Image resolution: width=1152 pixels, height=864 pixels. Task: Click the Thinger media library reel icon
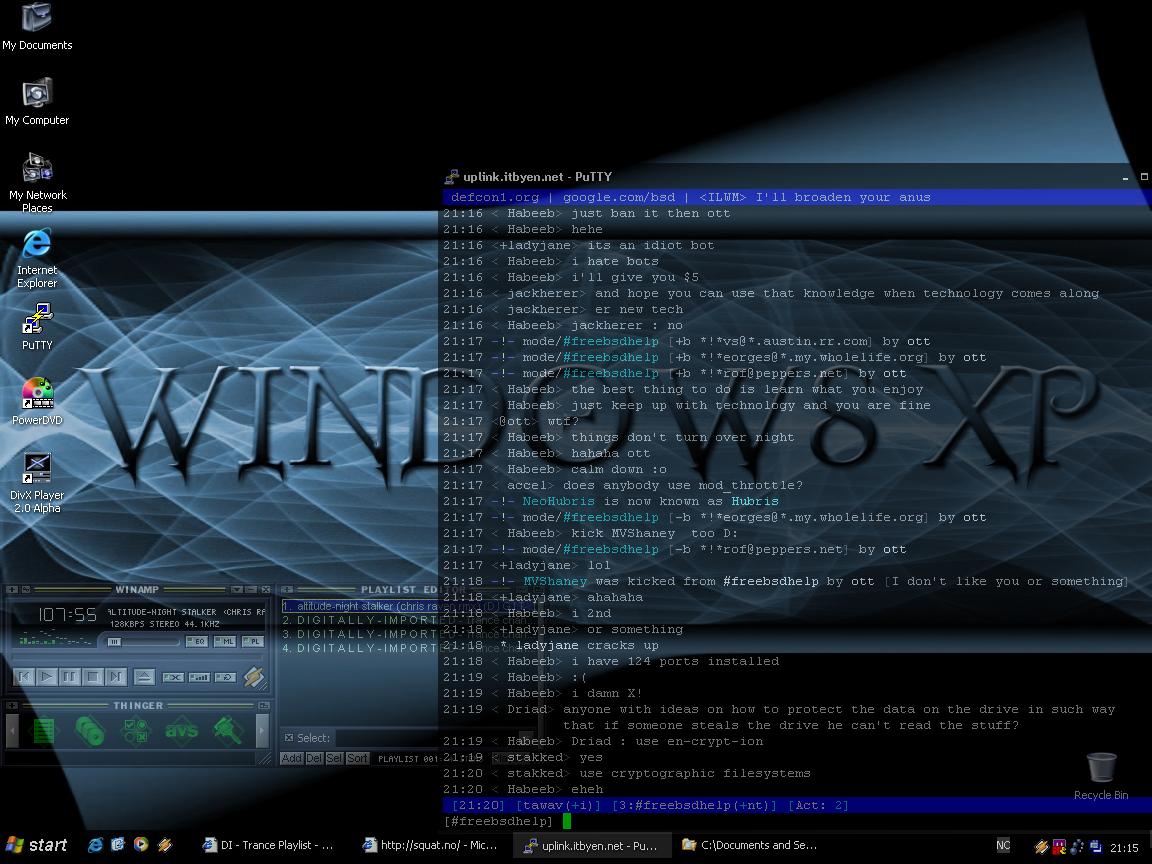(90, 730)
